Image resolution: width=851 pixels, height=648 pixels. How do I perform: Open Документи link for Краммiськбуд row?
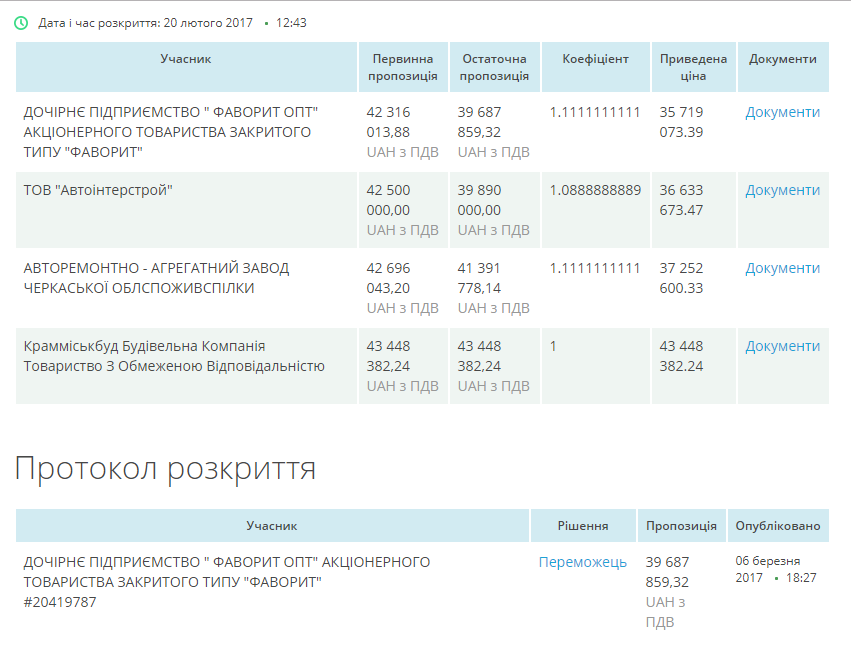[782, 346]
